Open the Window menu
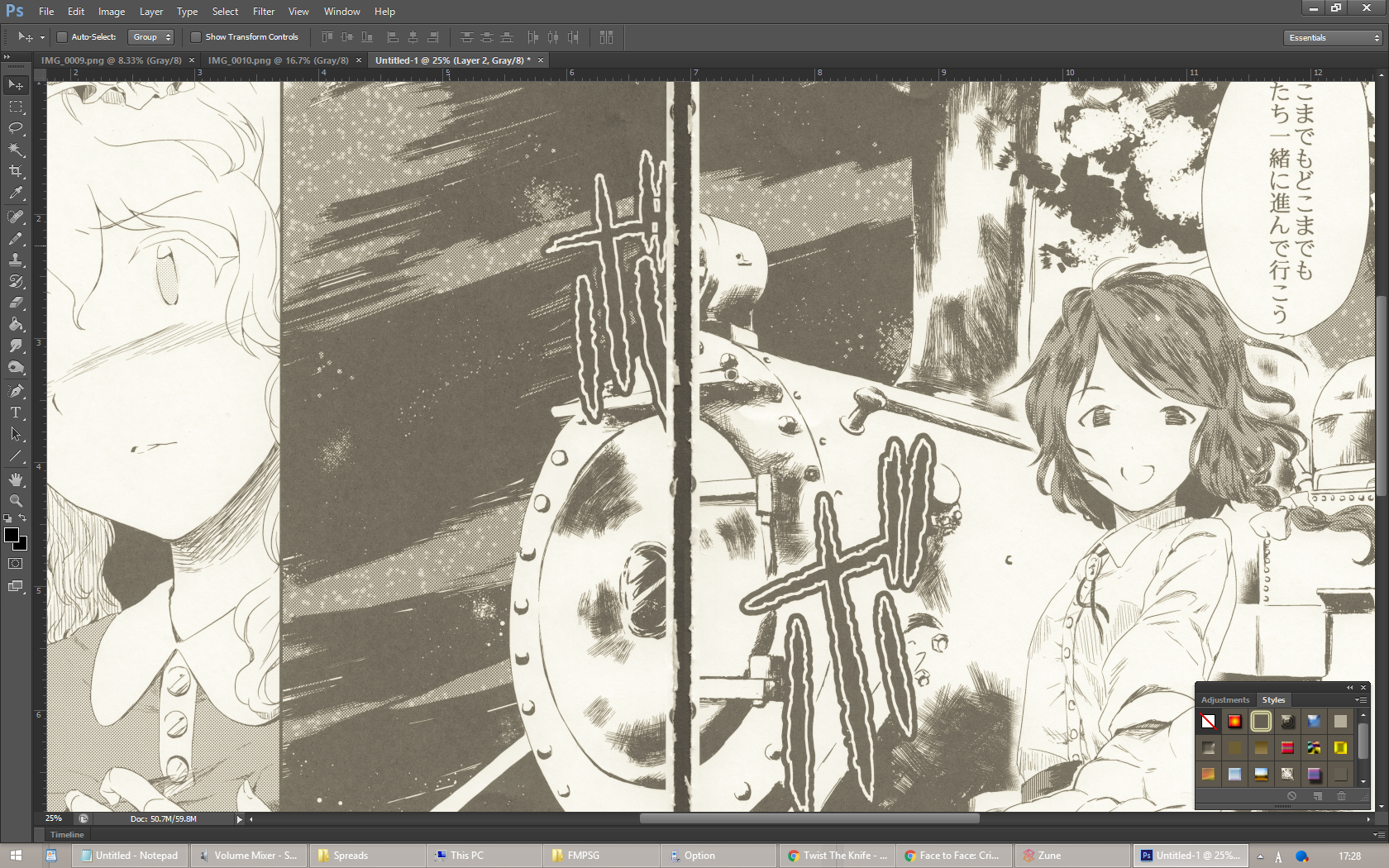This screenshot has height=868, width=1389. point(342,12)
